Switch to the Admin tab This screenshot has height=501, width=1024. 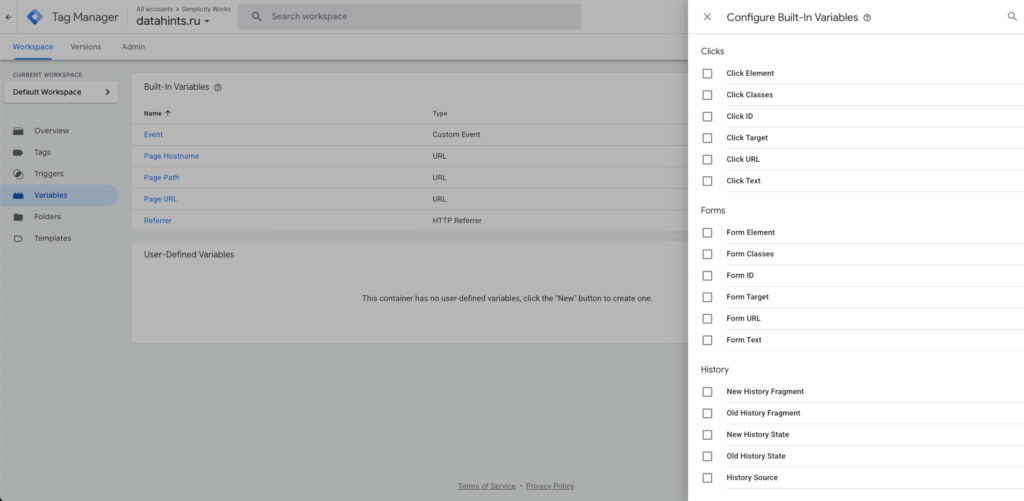point(133,47)
